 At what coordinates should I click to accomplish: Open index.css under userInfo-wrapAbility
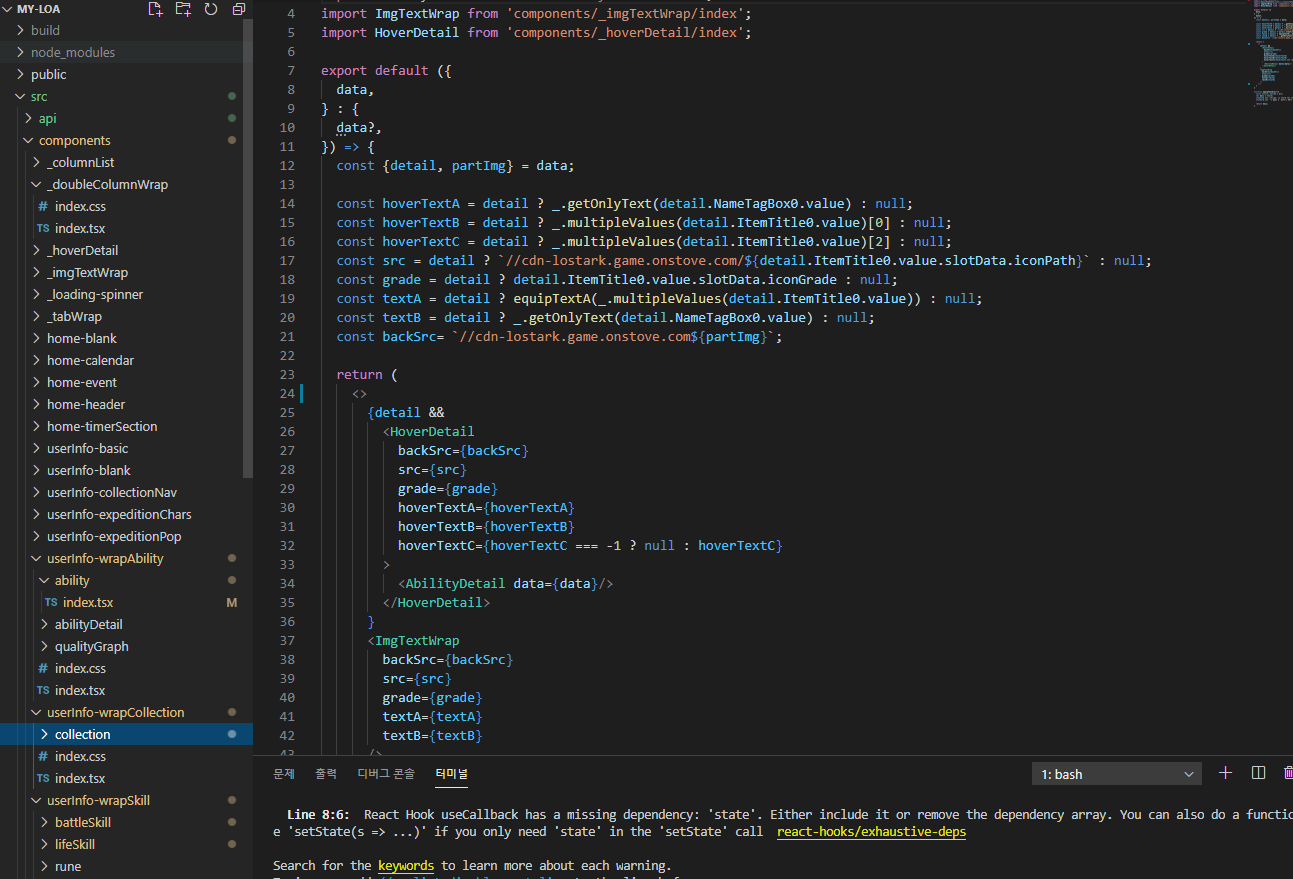pyautogui.click(x=124, y=668)
